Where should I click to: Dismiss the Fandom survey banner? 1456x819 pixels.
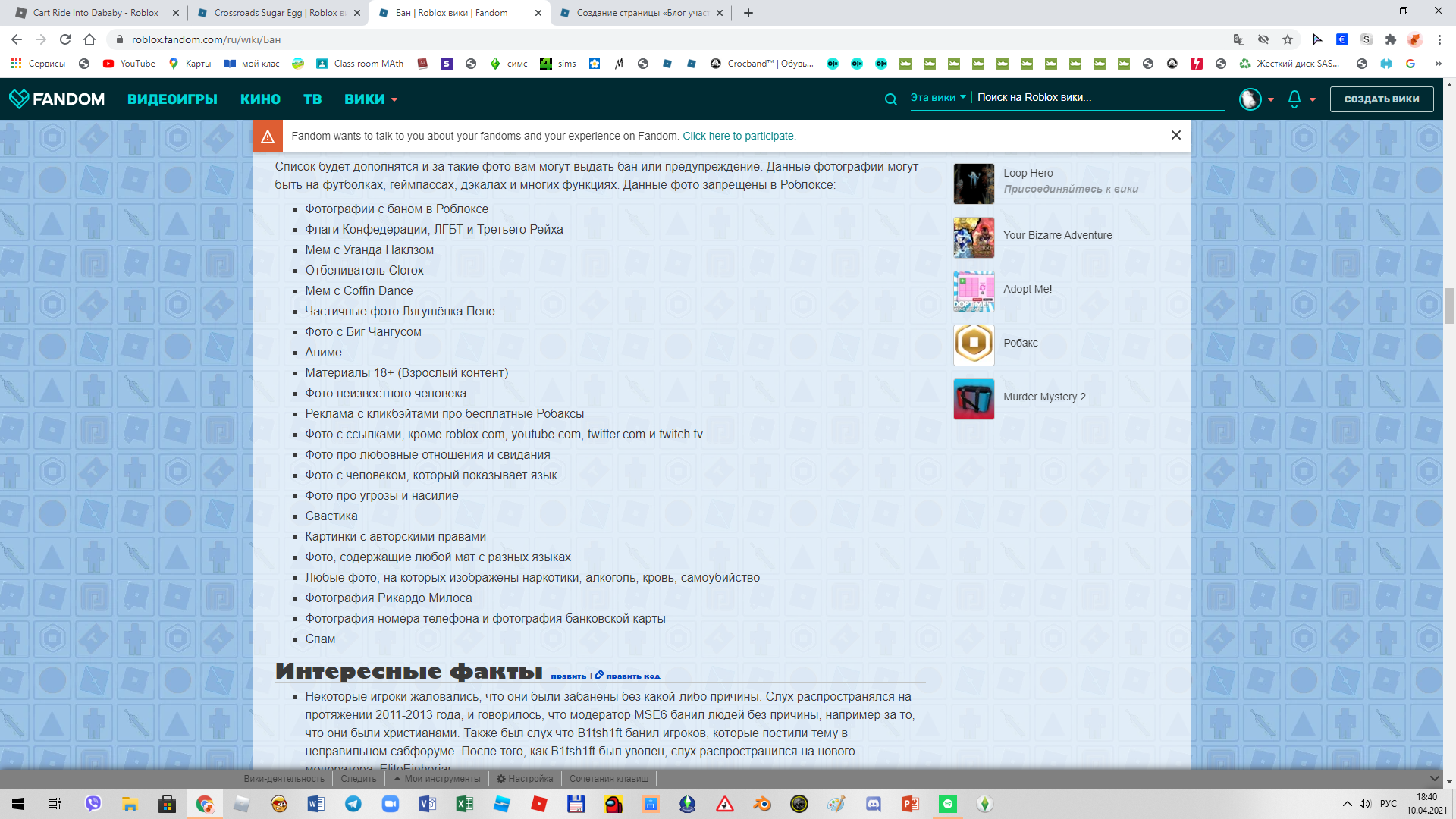[x=1175, y=135]
